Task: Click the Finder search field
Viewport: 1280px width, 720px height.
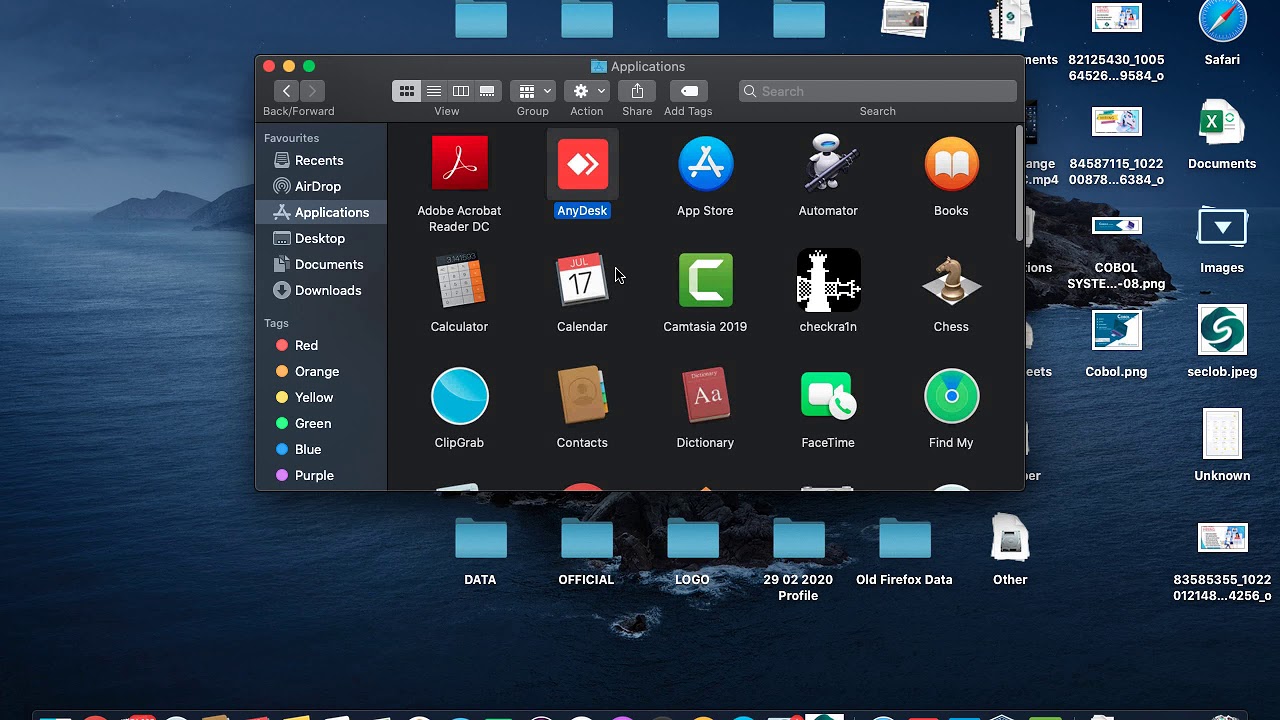Action: tap(878, 91)
